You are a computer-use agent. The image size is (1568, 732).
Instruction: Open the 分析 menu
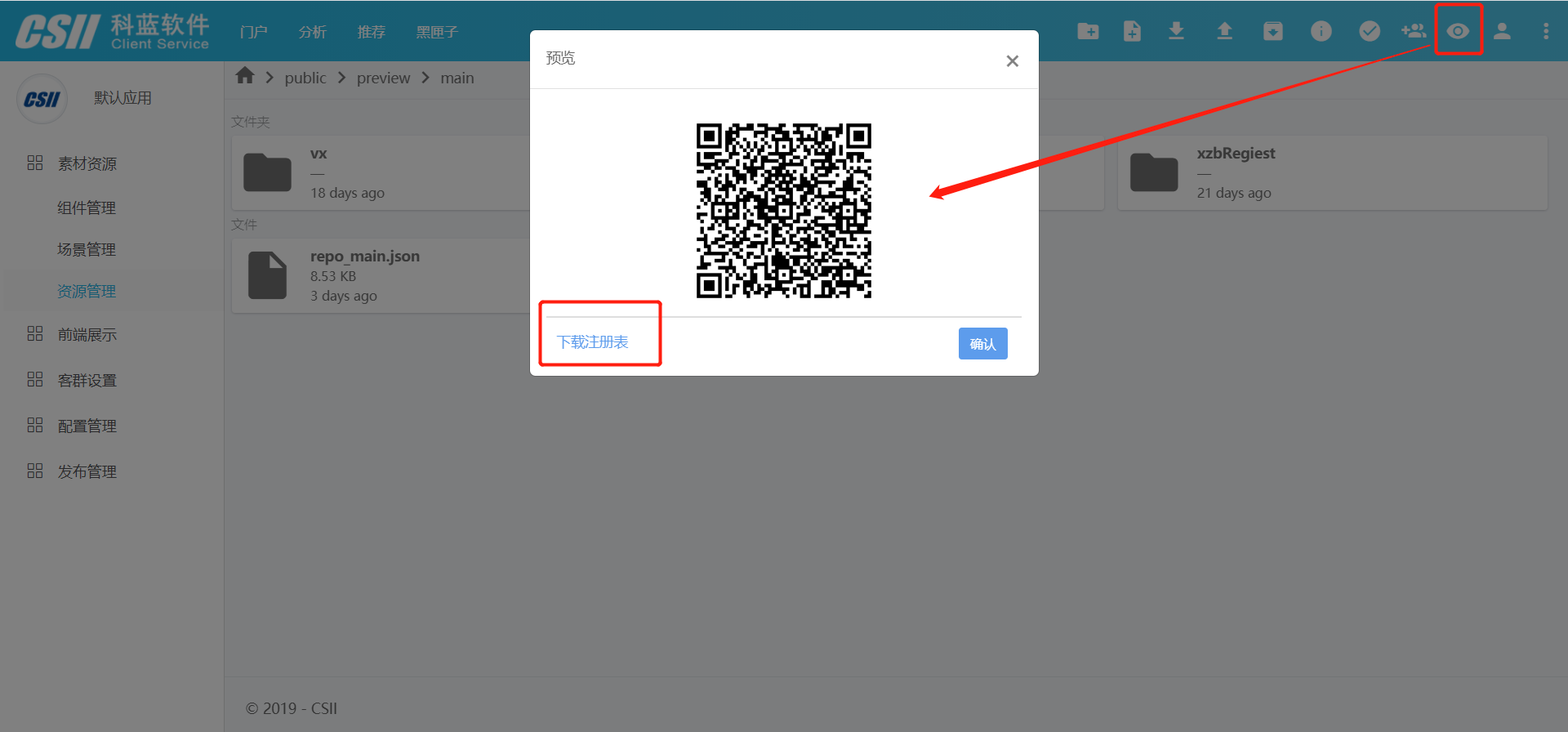313,32
